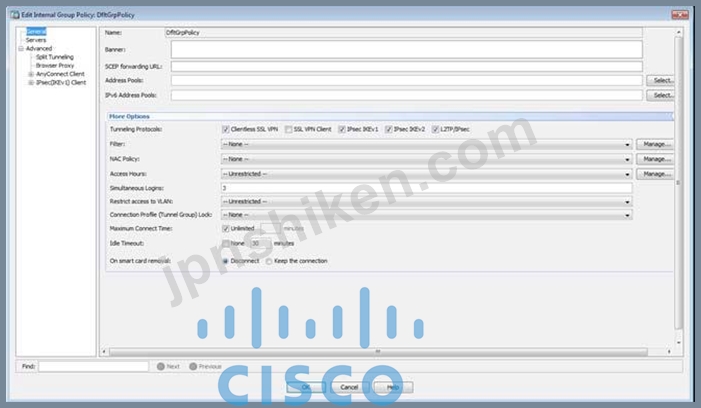This screenshot has height=408, width=701.
Task: Click the Previous find button
Action: point(205,366)
